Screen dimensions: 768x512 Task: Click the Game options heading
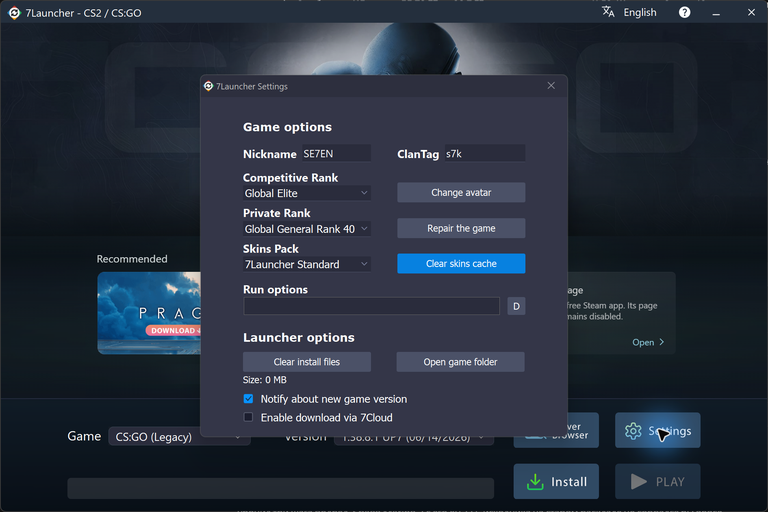coord(287,127)
